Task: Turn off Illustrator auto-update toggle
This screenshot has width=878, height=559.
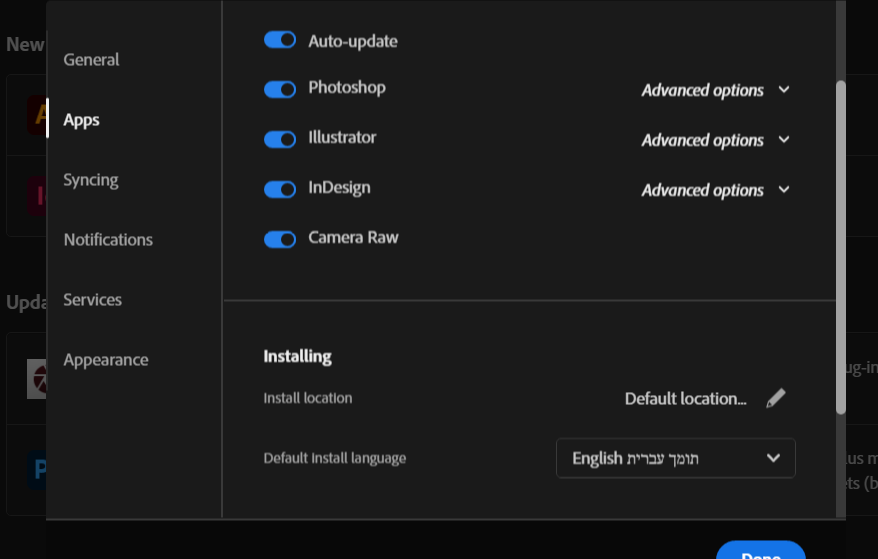Action: (x=280, y=139)
